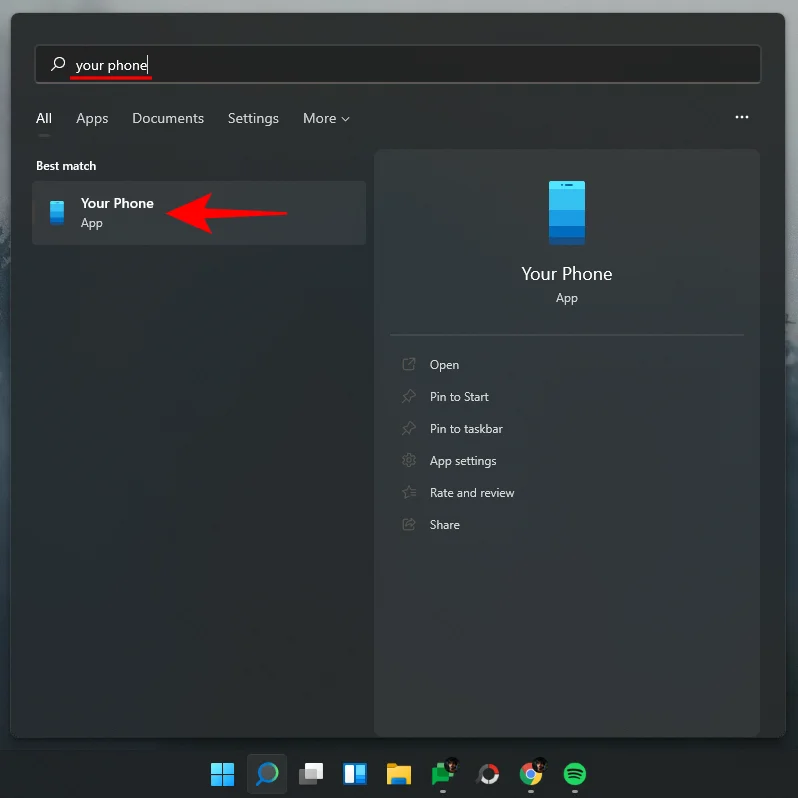
Task: Click in the search box with 'your phone'
Action: 397,64
